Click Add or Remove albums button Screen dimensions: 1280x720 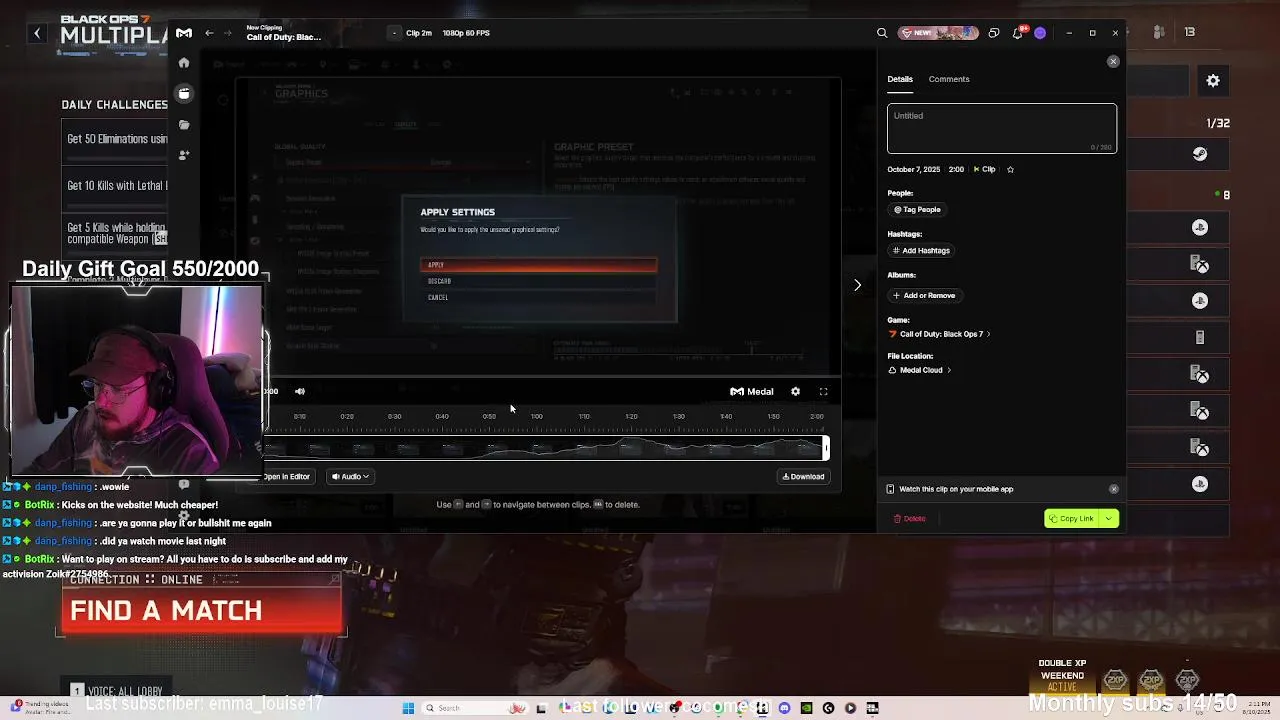924,296
